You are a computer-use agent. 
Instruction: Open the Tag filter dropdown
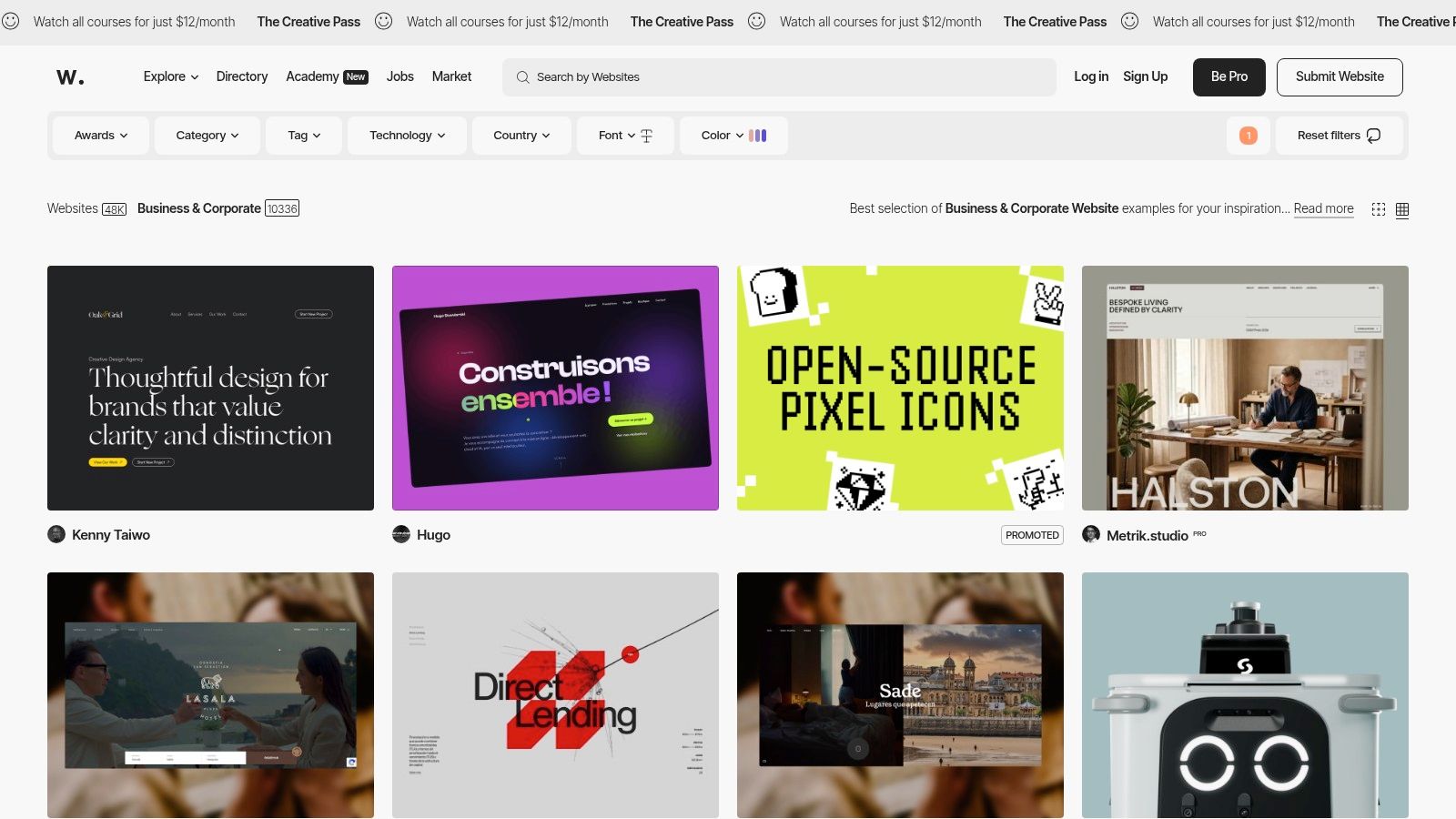(x=304, y=136)
